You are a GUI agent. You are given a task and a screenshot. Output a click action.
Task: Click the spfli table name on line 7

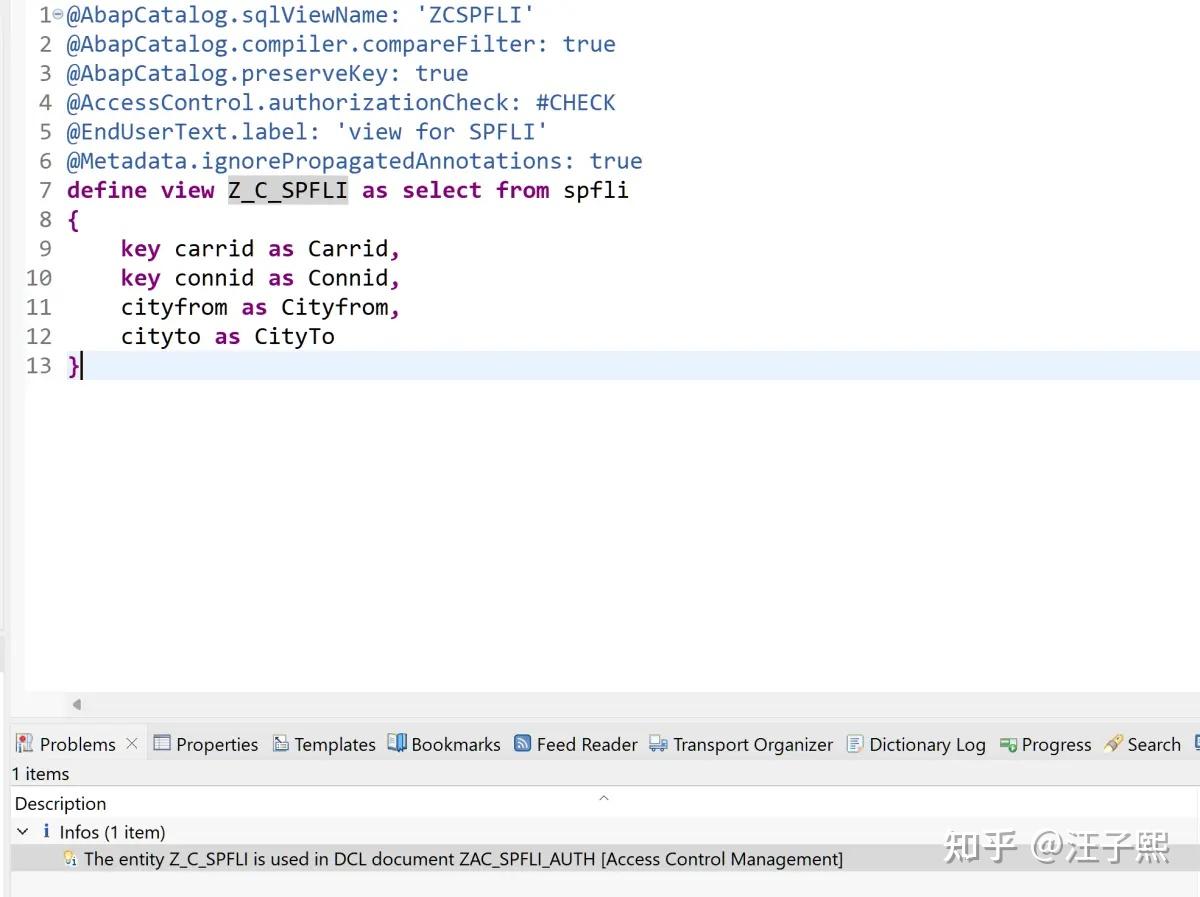(x=596, y=190)
